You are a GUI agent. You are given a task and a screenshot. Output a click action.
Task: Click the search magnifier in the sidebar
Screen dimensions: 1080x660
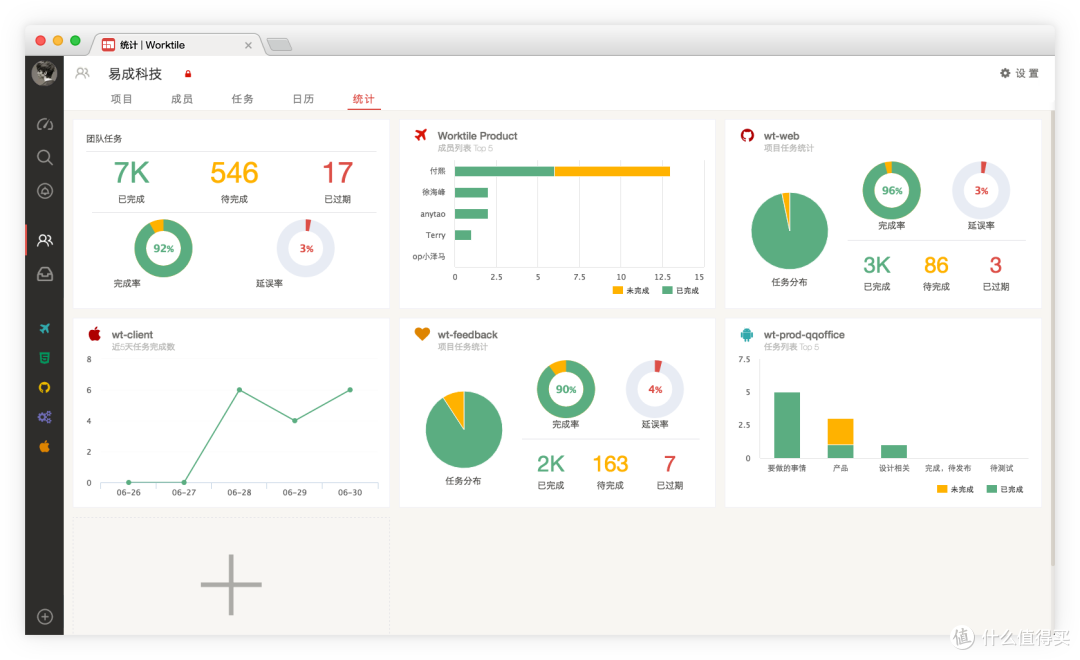pyautogui.click(x=45, y=158)
